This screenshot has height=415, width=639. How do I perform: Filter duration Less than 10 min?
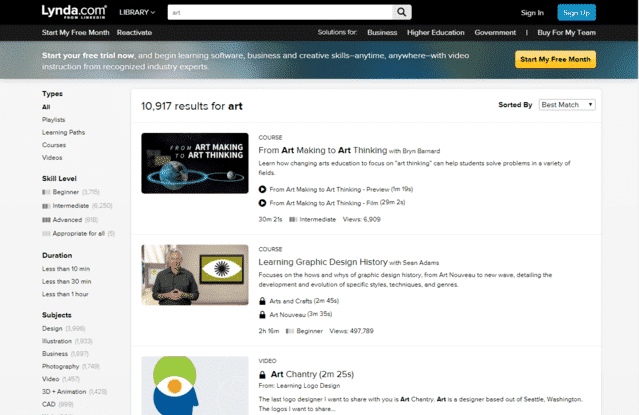(66, 269)
